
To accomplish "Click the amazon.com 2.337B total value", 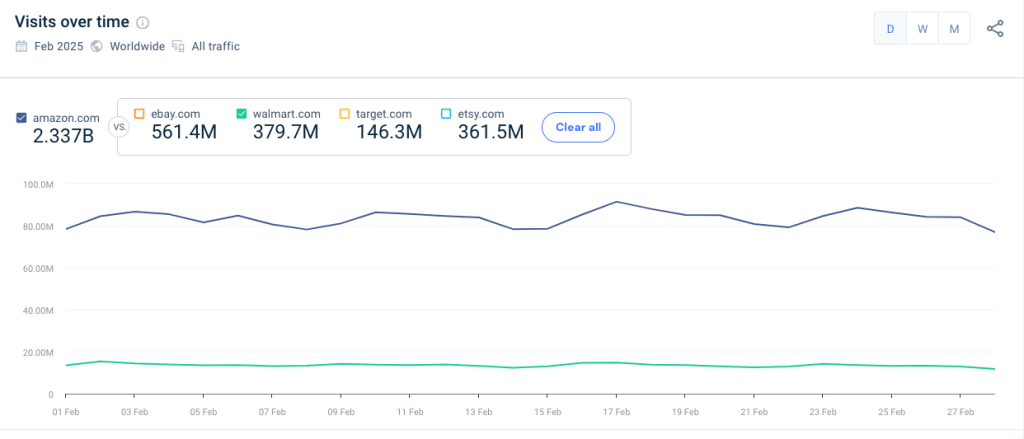I will pyautogui.click(x=63, y=136).
